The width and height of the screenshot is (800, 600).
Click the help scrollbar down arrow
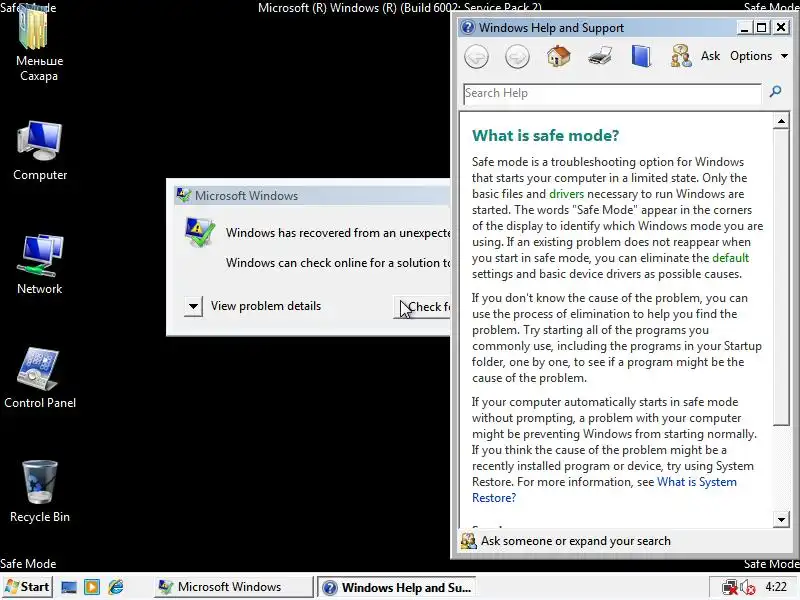click(781, 520)
